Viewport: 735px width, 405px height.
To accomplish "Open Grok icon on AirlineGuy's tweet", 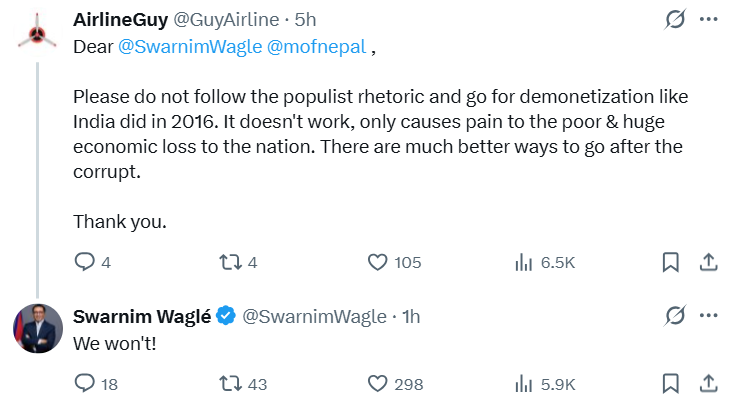I will coord(675,20).
